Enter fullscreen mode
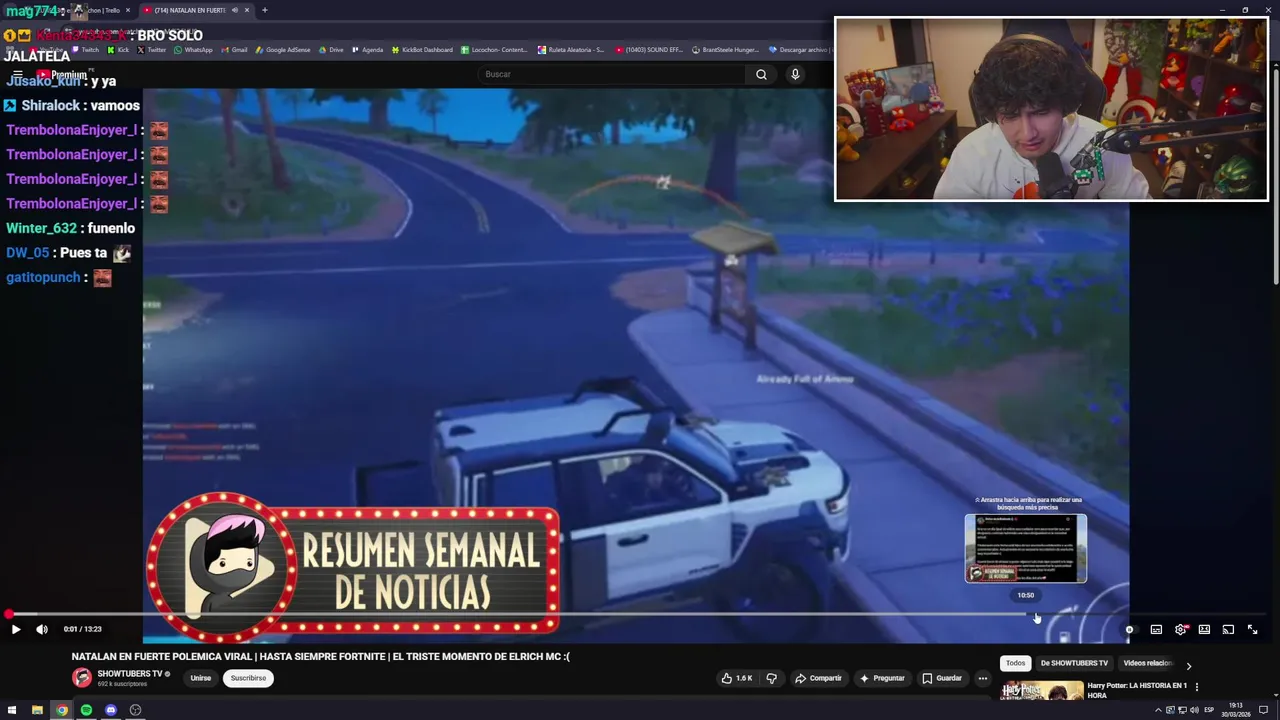1280x720 pixels. pyautogui.click(x=1252, y=629)
